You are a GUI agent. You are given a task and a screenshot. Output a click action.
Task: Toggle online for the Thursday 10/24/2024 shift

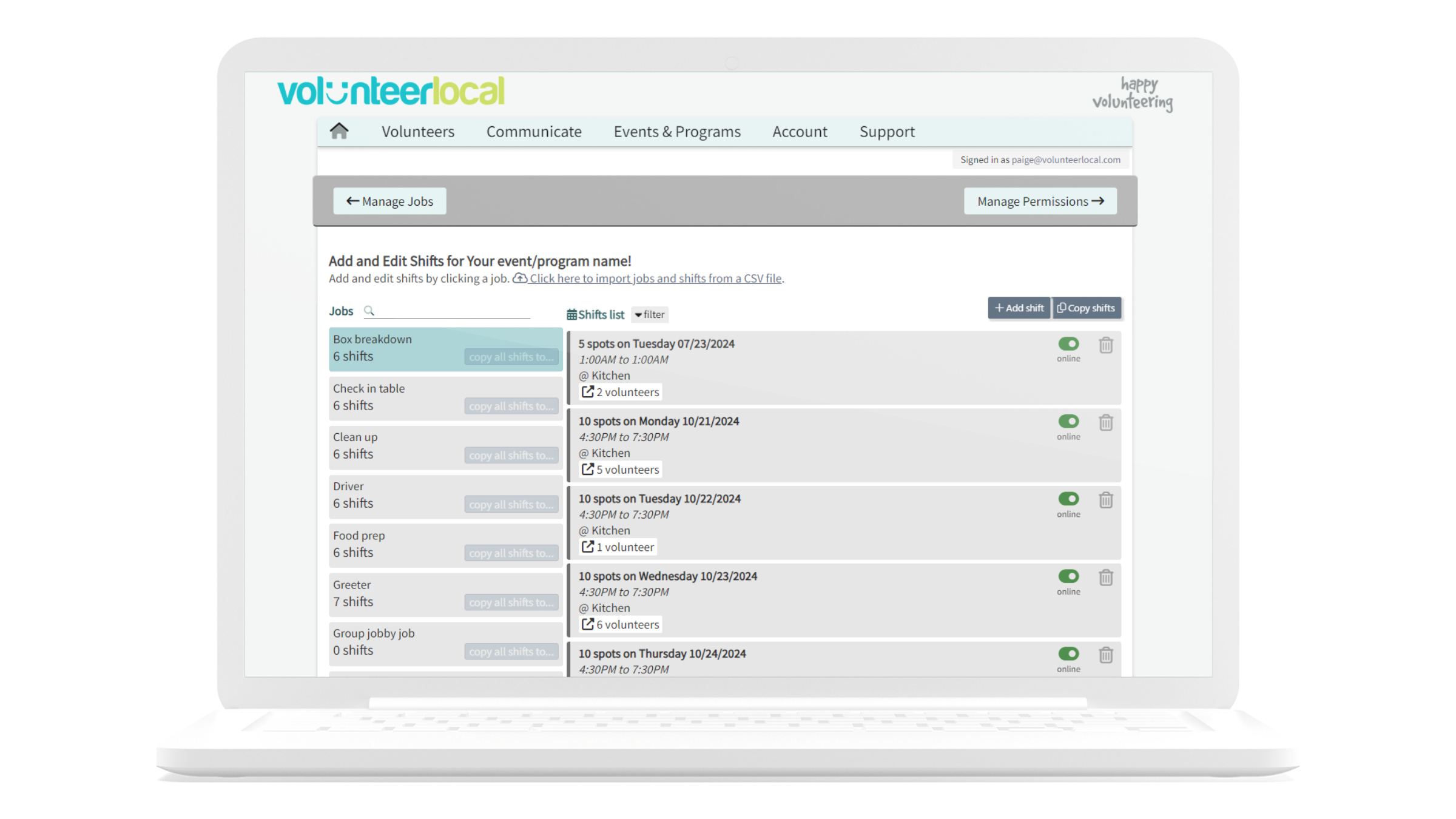point(1068,655)
